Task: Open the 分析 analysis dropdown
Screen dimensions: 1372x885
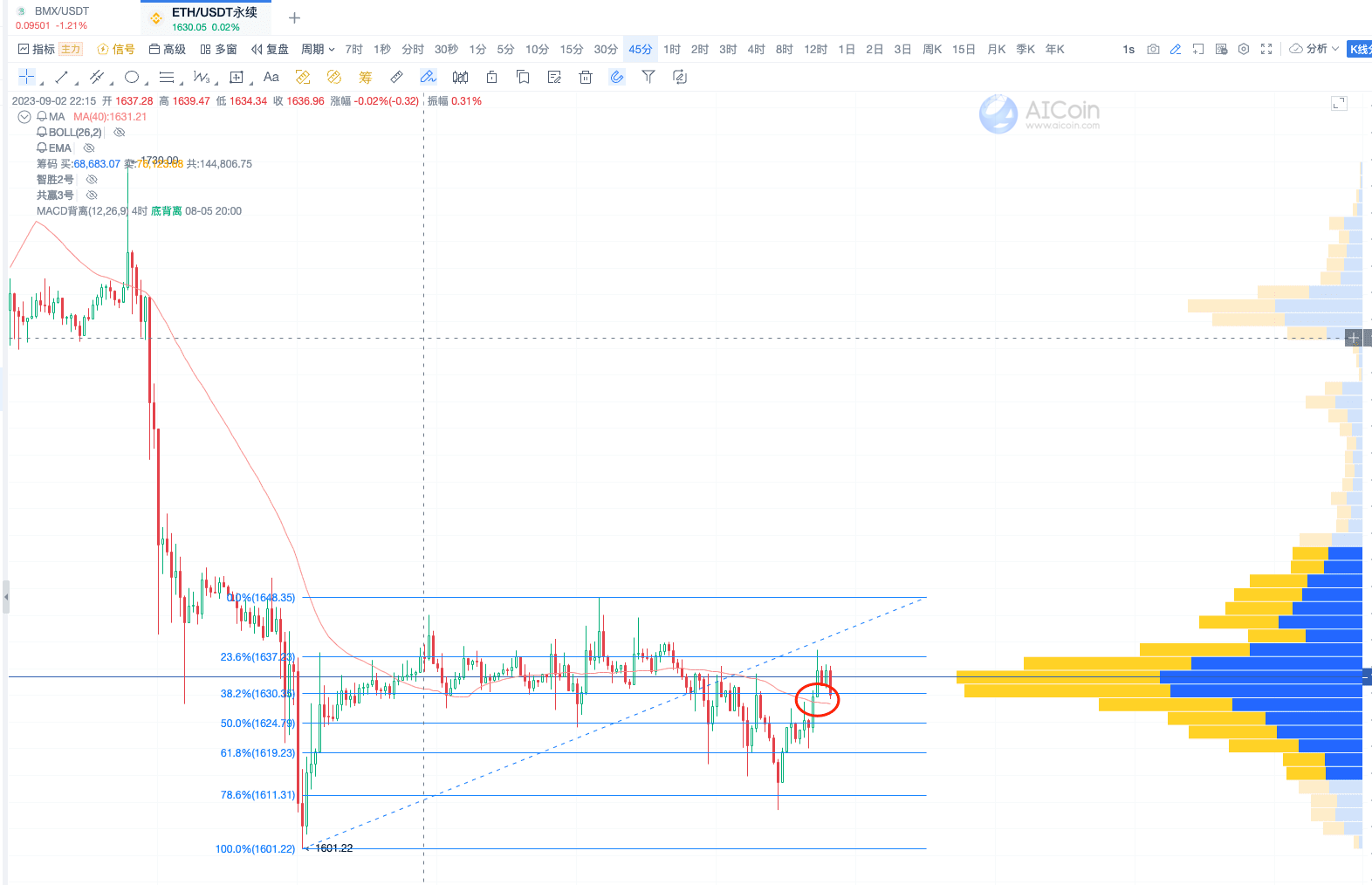Action: coord(1314,49)
